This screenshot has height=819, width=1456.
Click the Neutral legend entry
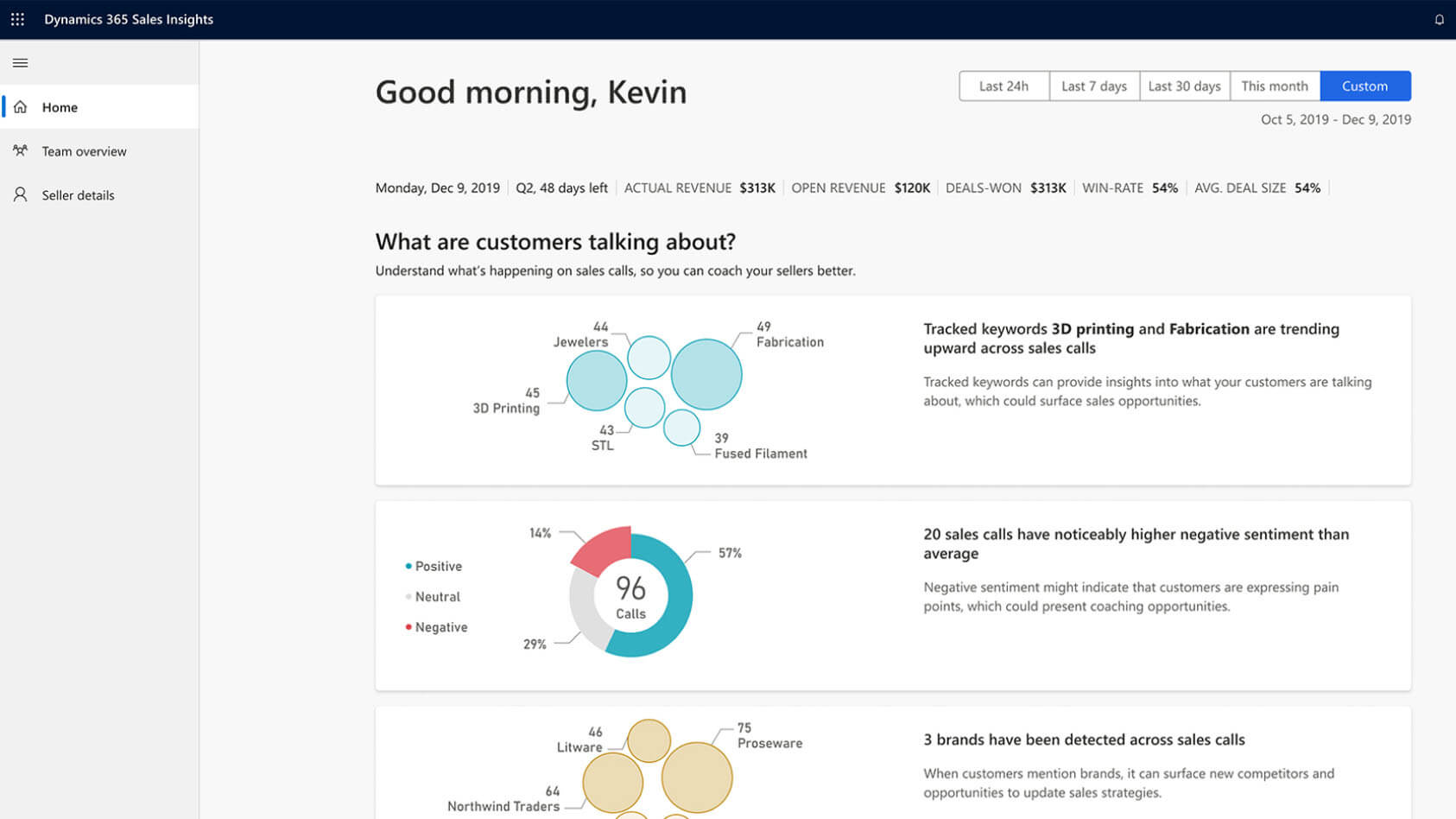coord(433,597)
